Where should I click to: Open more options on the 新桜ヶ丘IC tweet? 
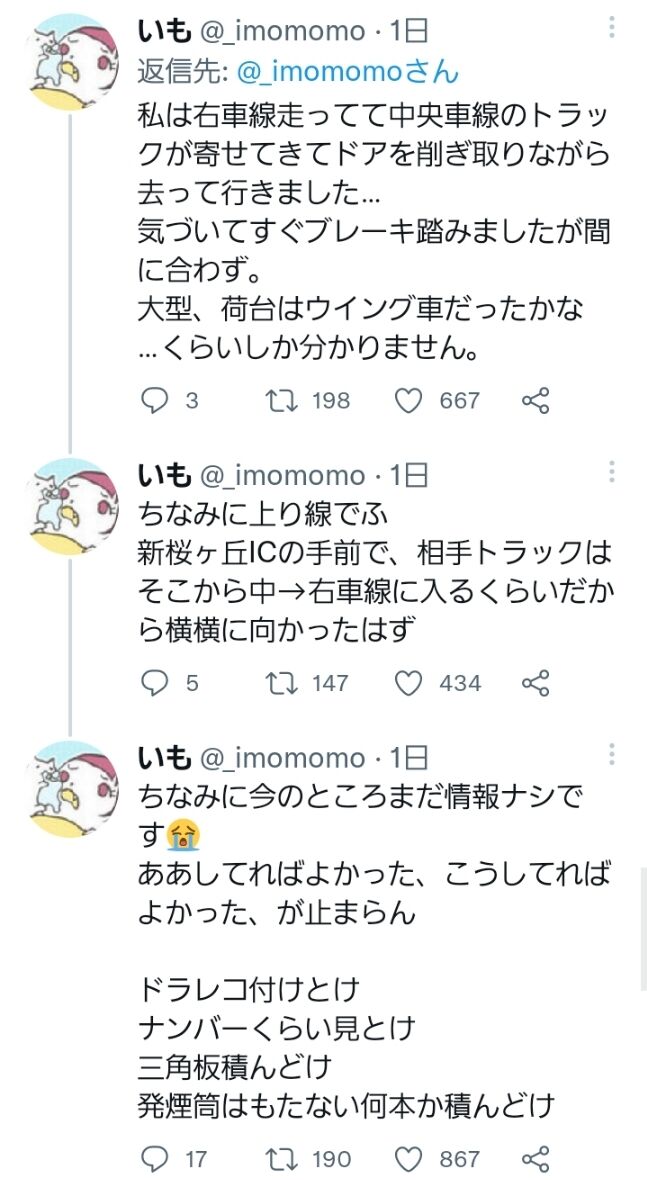612,472
